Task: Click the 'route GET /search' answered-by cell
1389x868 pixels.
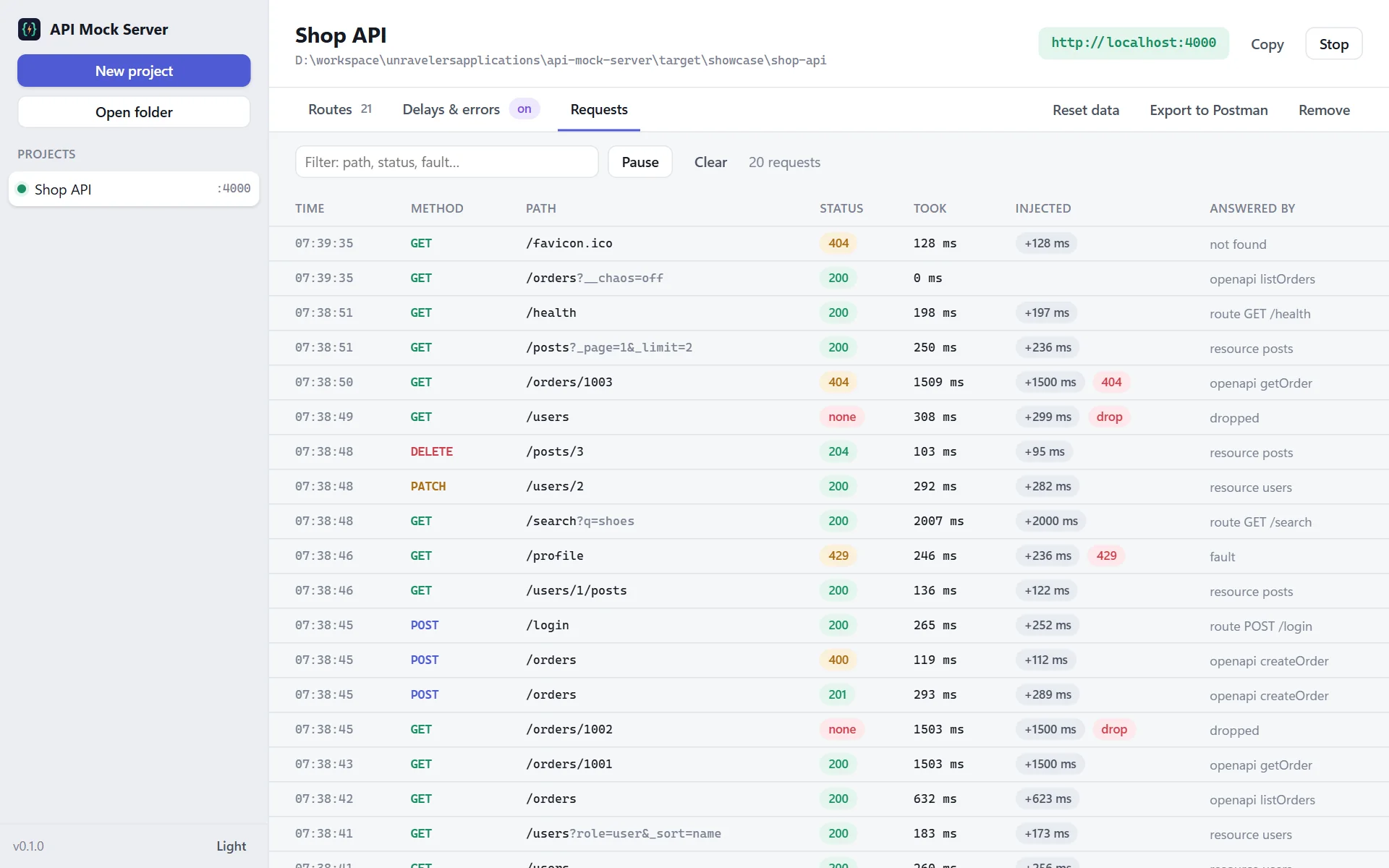Action: click(x=1260, y=522)
